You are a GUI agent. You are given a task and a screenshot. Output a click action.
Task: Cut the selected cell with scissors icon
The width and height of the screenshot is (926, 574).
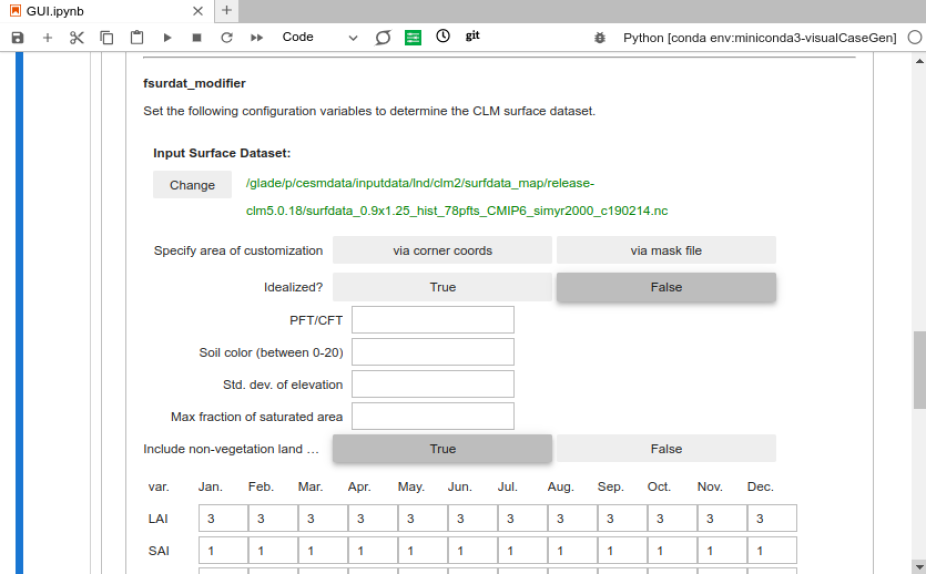77,37
